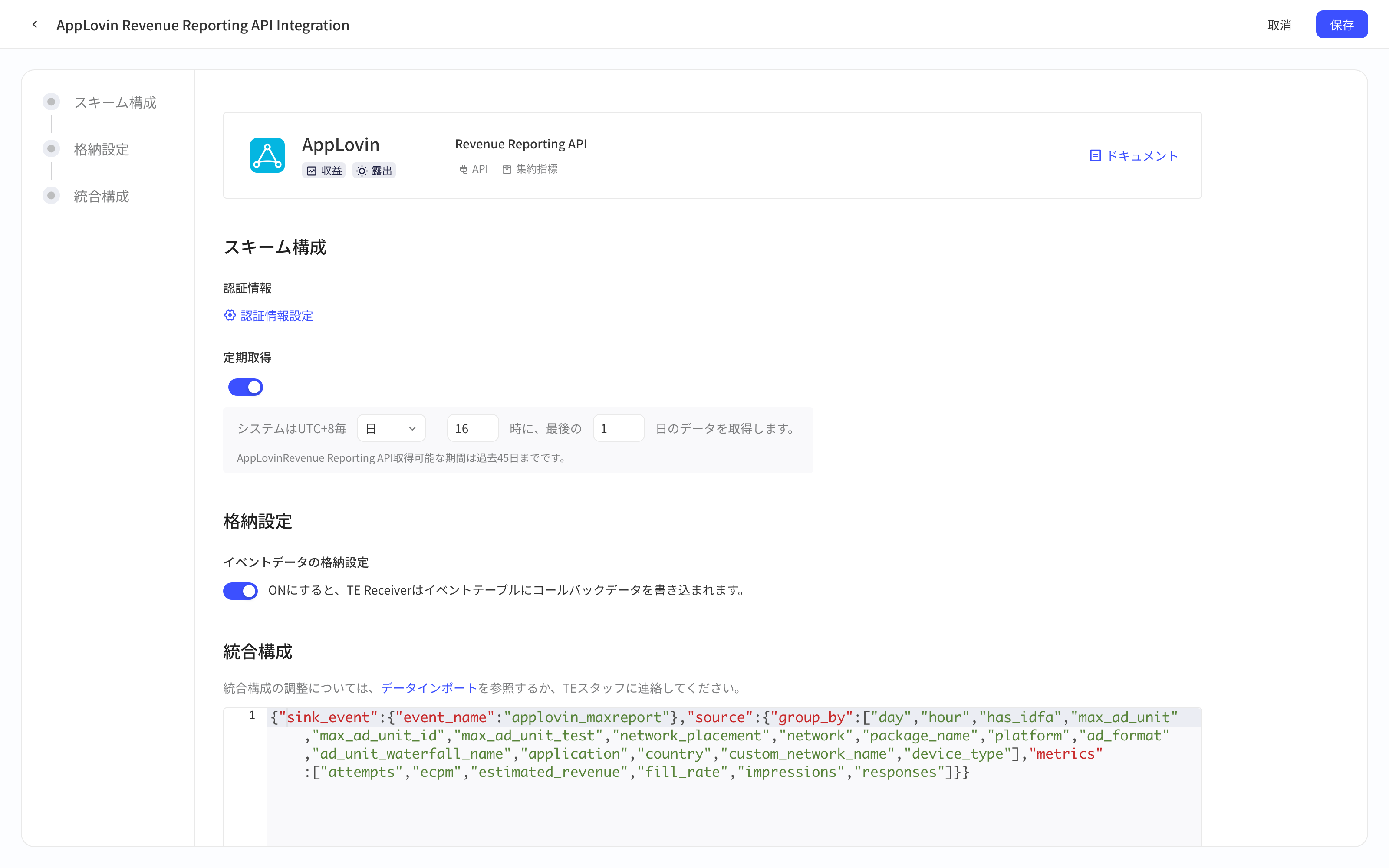The height and width of the screenshot is (868, 1389).
Task: Click the gear icon beside 認証情報設定
Action: pos(230,315)
